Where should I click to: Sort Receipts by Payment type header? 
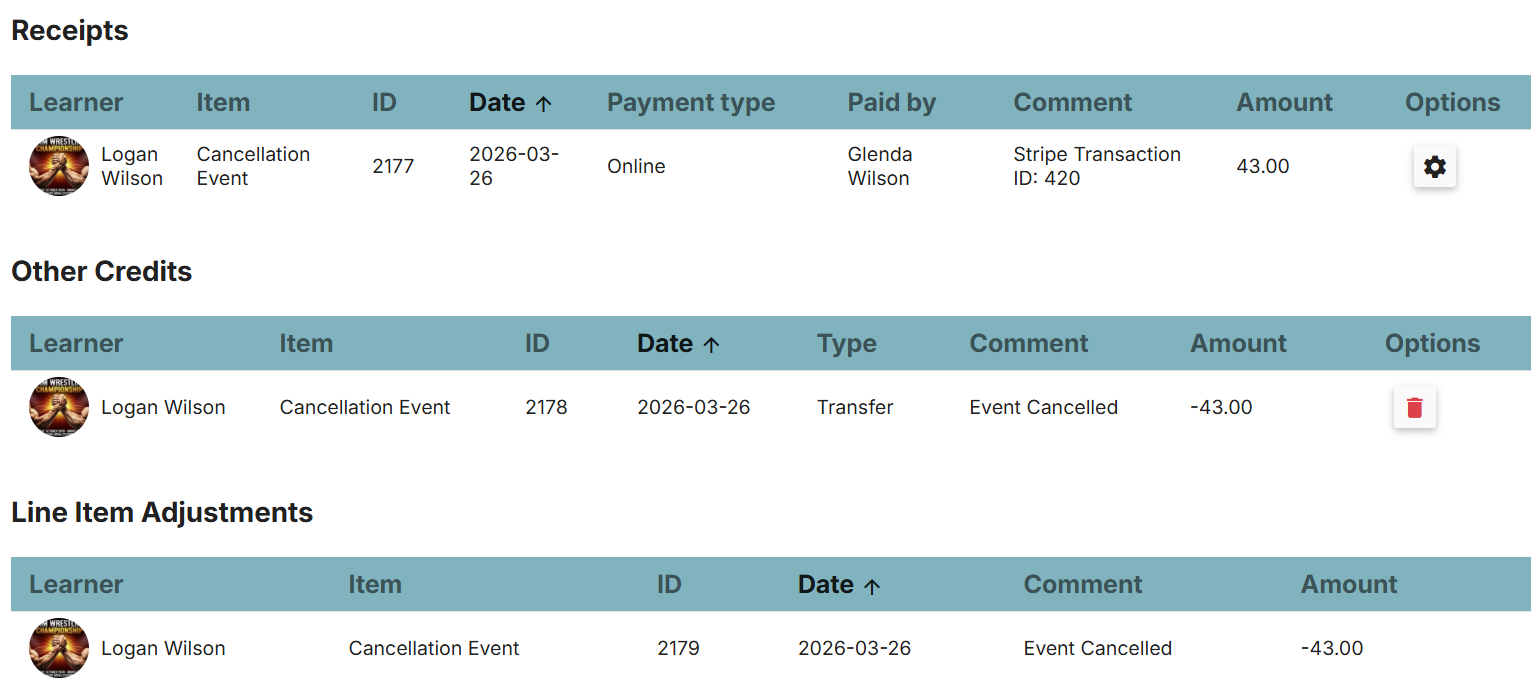tap(691, 103)
